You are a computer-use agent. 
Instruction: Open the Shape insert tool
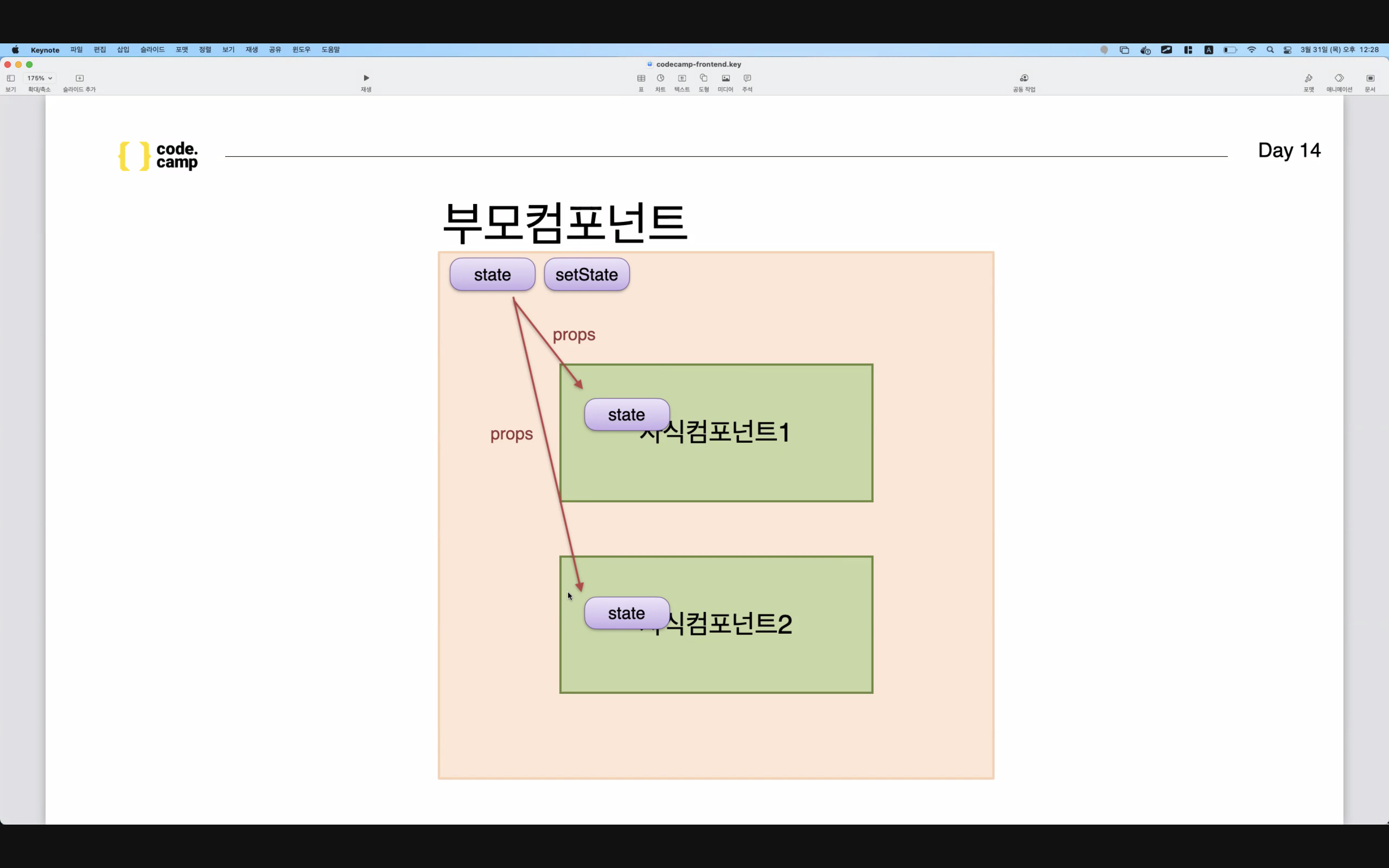pos(704,79)
